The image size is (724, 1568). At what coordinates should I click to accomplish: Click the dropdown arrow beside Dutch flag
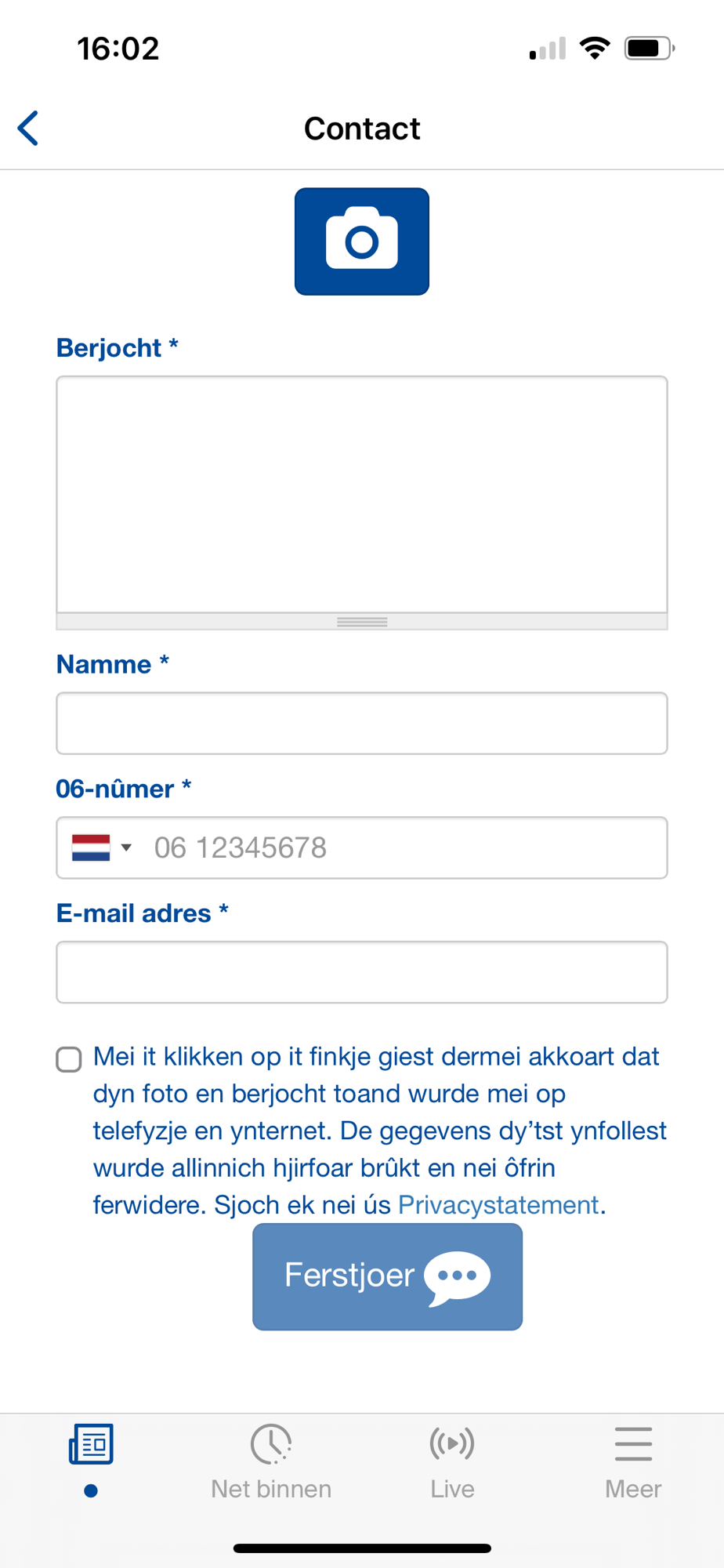point(126,848)
